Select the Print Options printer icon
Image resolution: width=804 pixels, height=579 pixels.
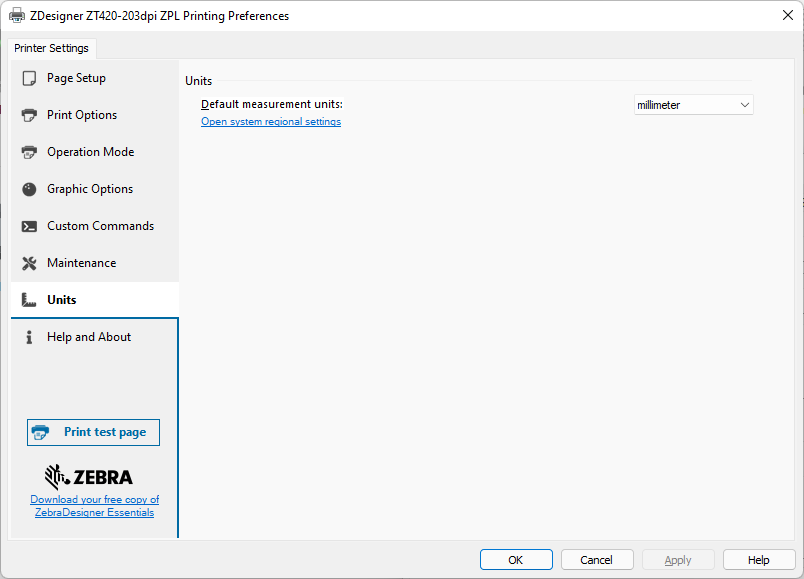[29, 115]
